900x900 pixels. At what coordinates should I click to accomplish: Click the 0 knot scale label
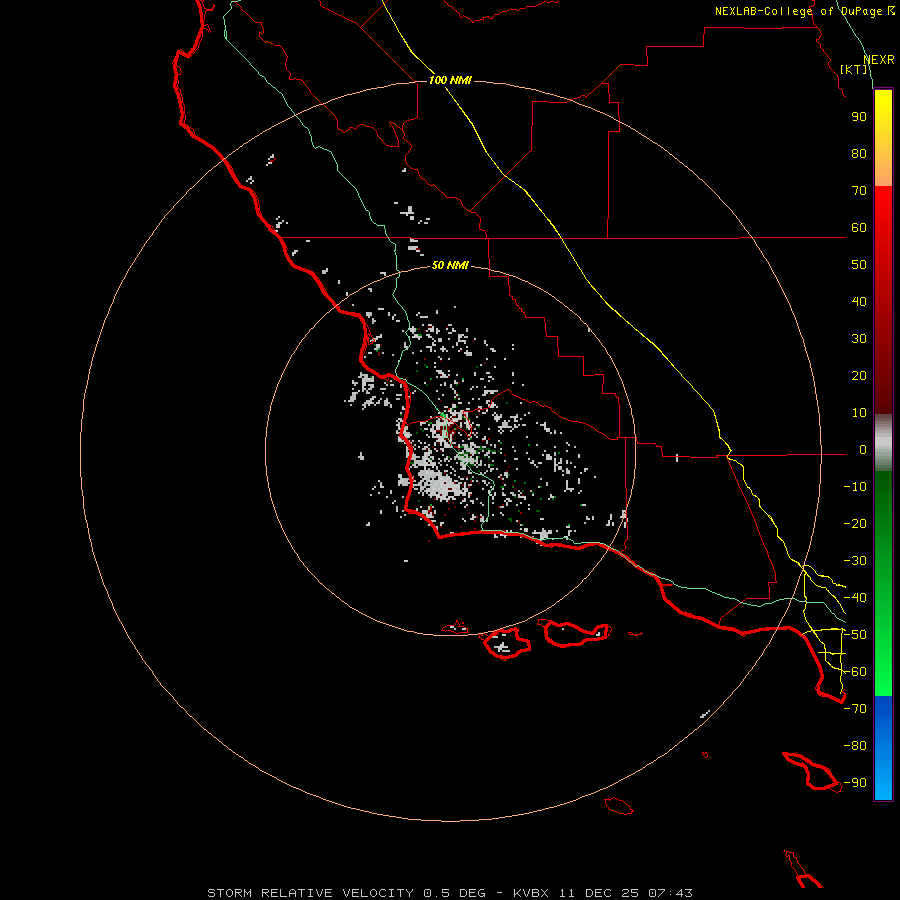pyautogui.click(x=863, y=450)
